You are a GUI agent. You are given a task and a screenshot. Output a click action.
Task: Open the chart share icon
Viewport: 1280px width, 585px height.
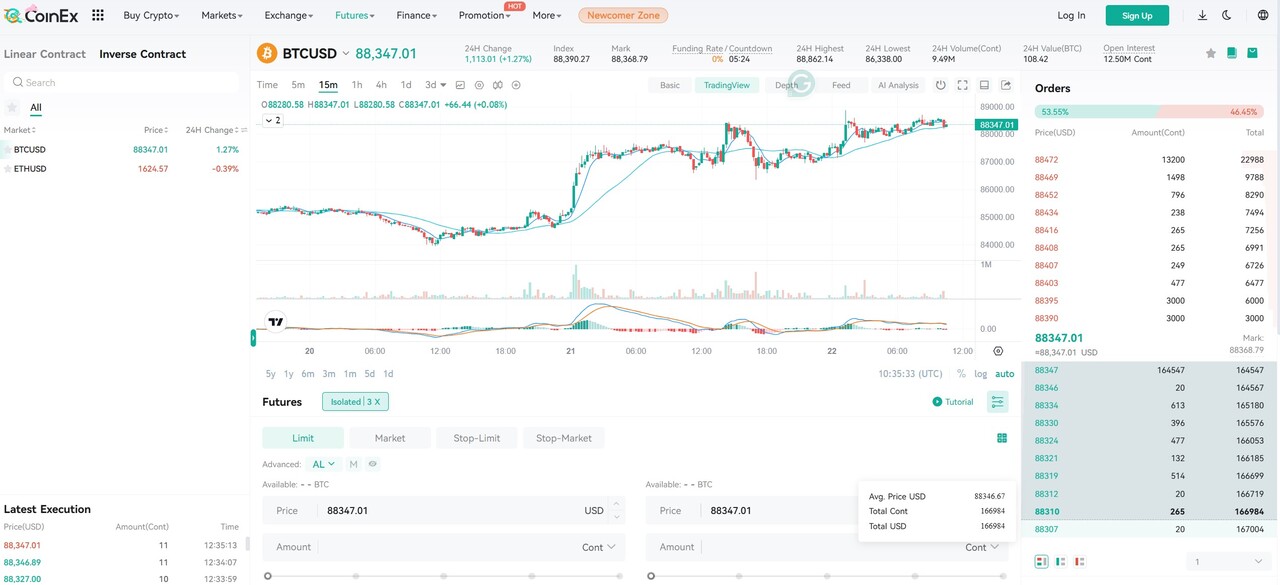[x=1005, y=85]
